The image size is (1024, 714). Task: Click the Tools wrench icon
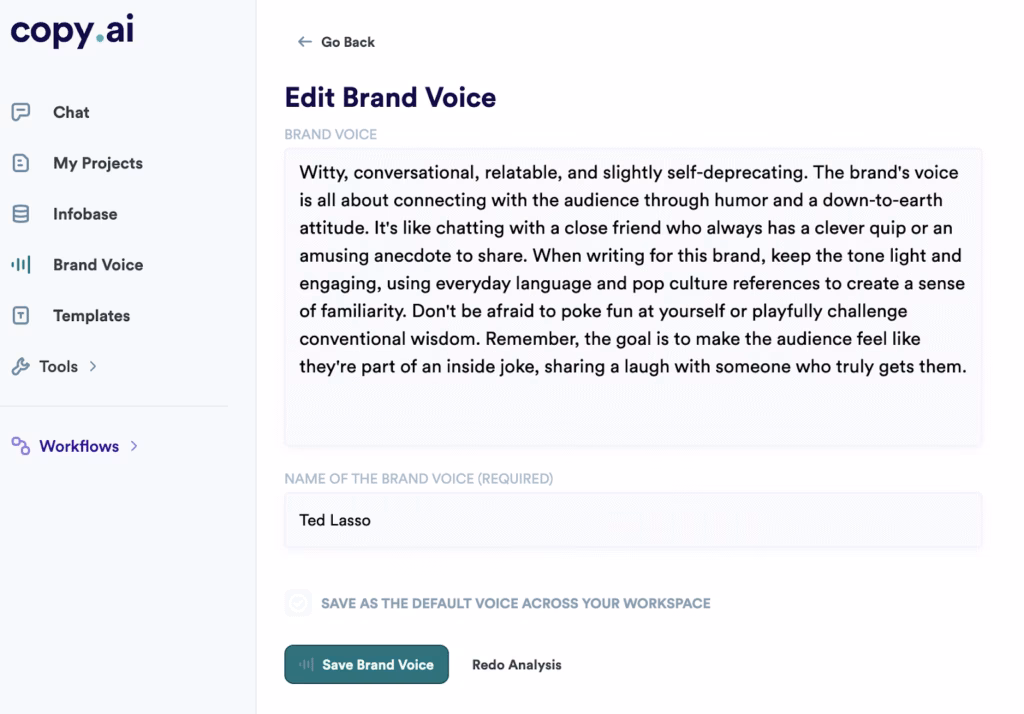[x=20, y=367]
